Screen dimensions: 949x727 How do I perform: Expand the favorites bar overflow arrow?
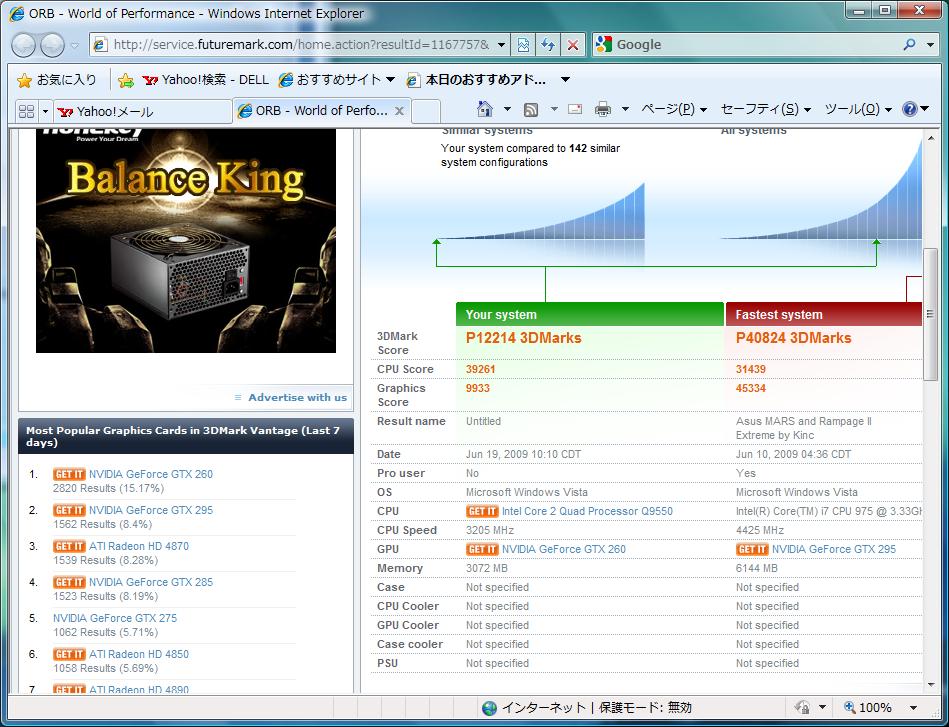pyautogui.click(x=565, y=79)
